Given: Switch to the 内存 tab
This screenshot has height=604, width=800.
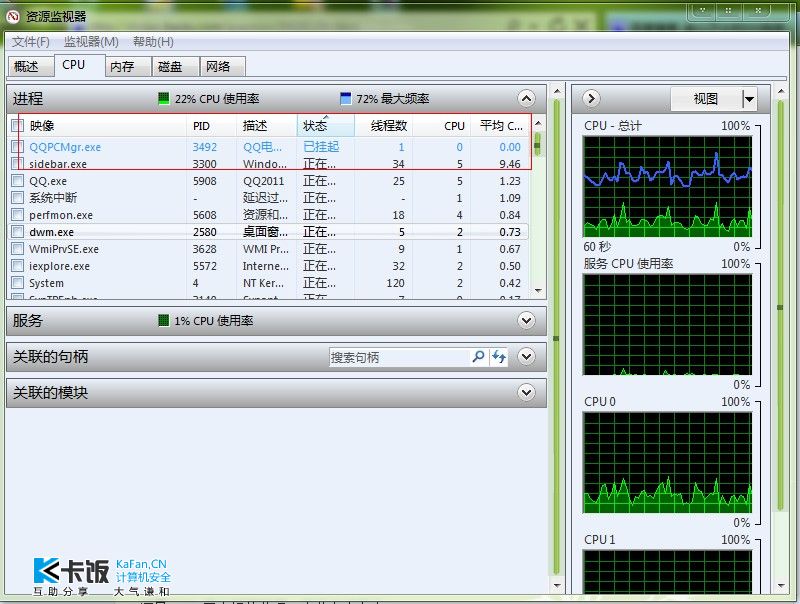Looking at the screenshot, I should click(x=128, y=67).
